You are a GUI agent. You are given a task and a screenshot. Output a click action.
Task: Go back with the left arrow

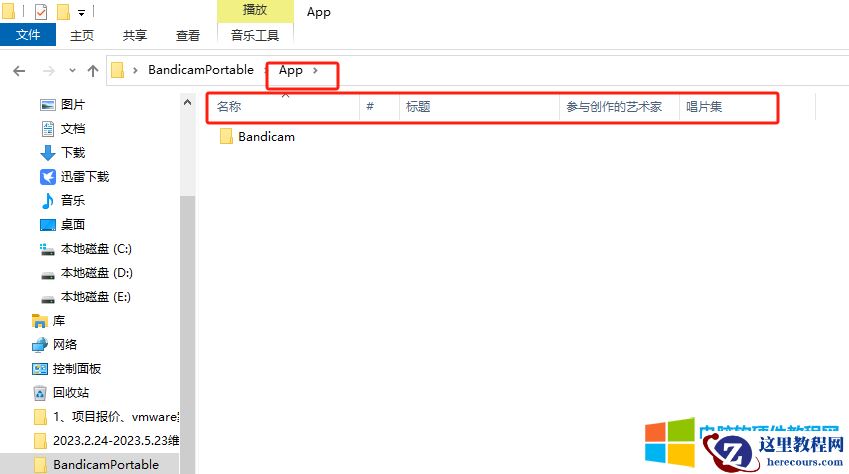click(x=19, y=71)
